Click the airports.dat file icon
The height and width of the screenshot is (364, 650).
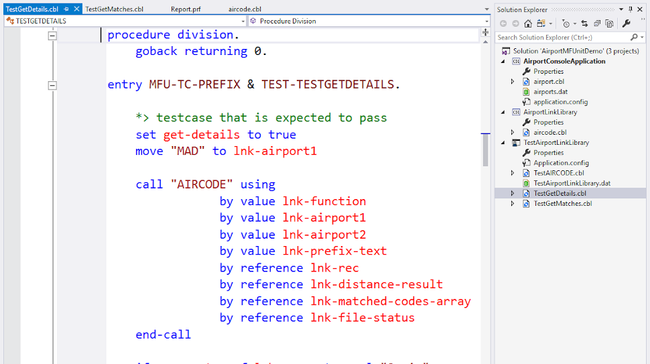[526, 92]
